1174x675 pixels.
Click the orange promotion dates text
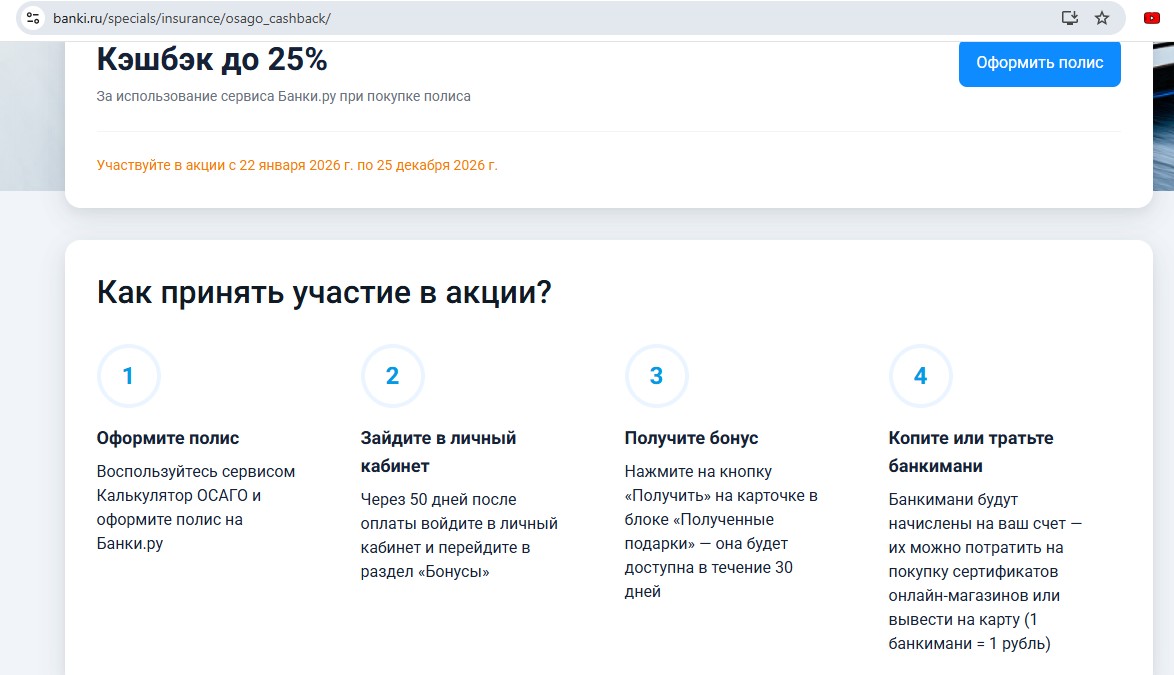297,165
